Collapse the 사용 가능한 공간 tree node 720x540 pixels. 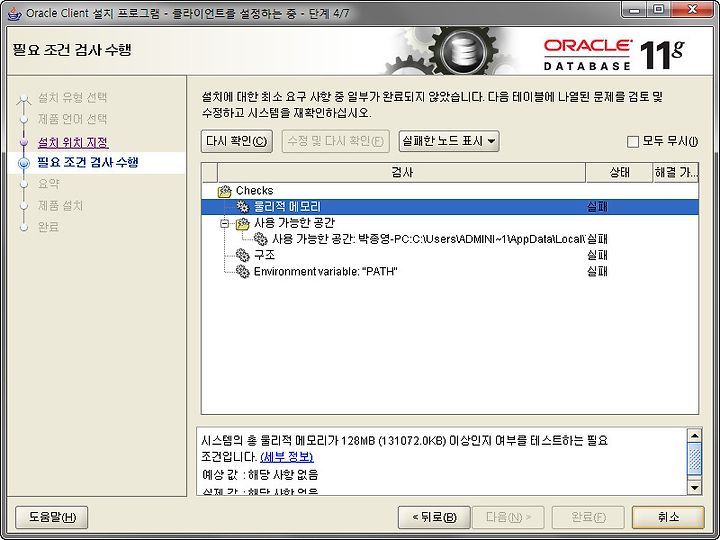click(225, 224)
